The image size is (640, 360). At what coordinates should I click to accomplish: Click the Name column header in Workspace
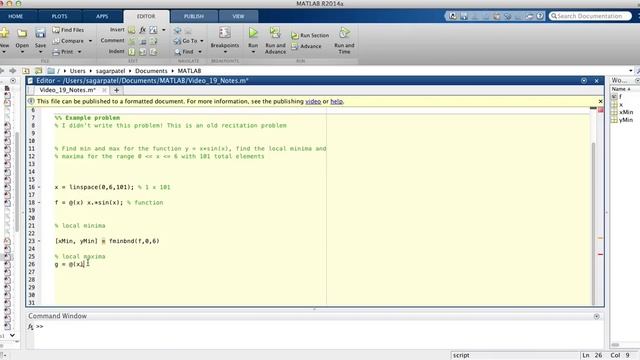click(621, 89)
